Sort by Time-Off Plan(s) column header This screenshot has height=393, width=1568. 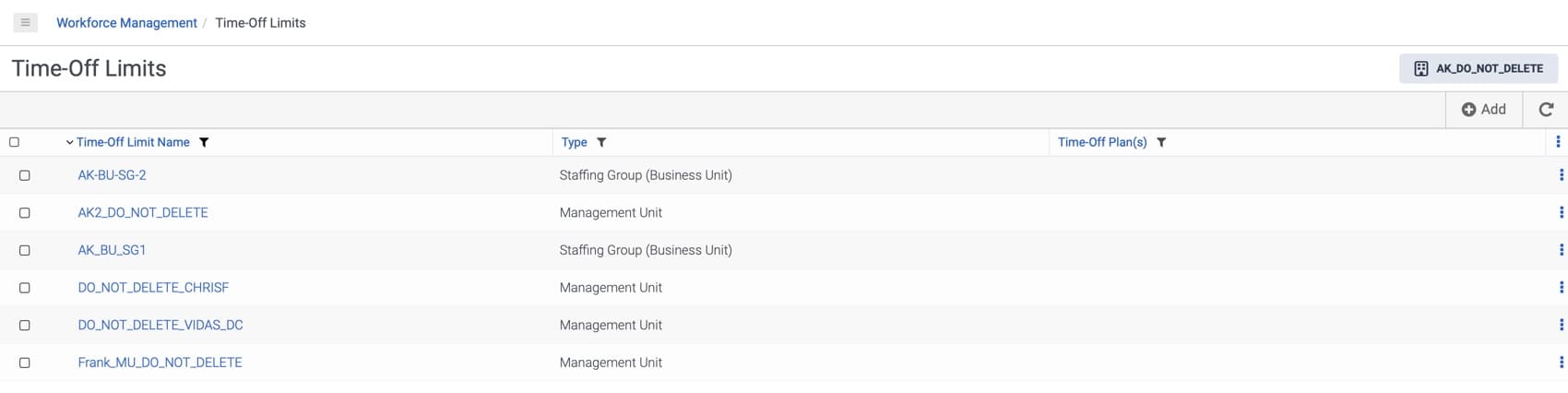pos(1102,142)
